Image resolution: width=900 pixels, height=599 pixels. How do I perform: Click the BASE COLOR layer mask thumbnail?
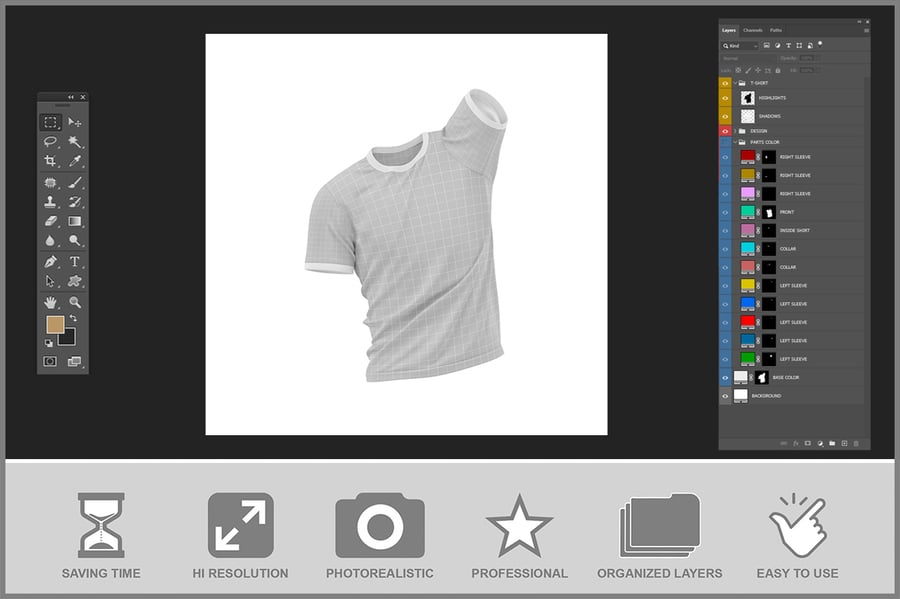[x=761, y=377]
